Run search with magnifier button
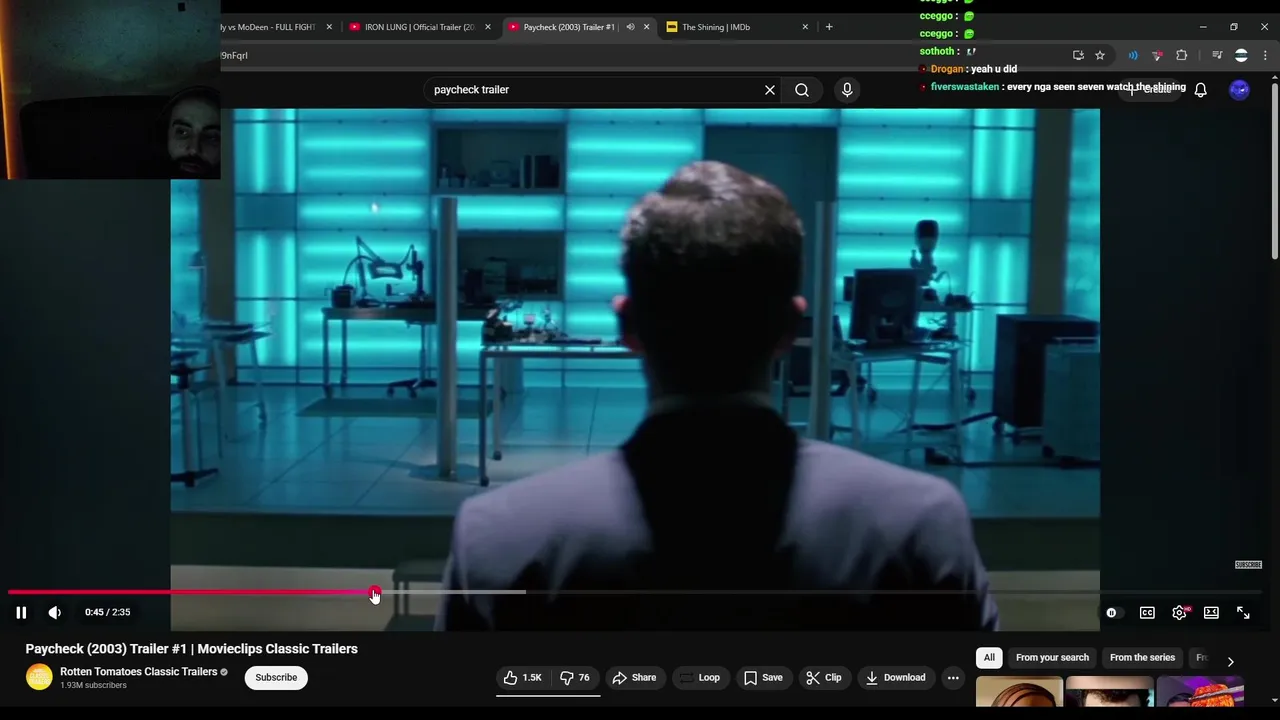Image resolution: width=1280 pixels, height=720 pixels. coord(802,90)
